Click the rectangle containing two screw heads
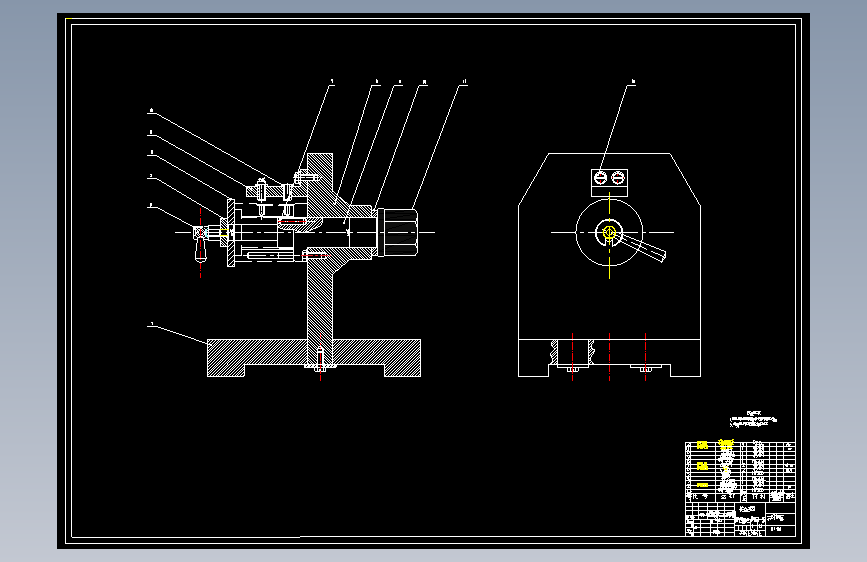867x562 pixels. pos(609,183)
